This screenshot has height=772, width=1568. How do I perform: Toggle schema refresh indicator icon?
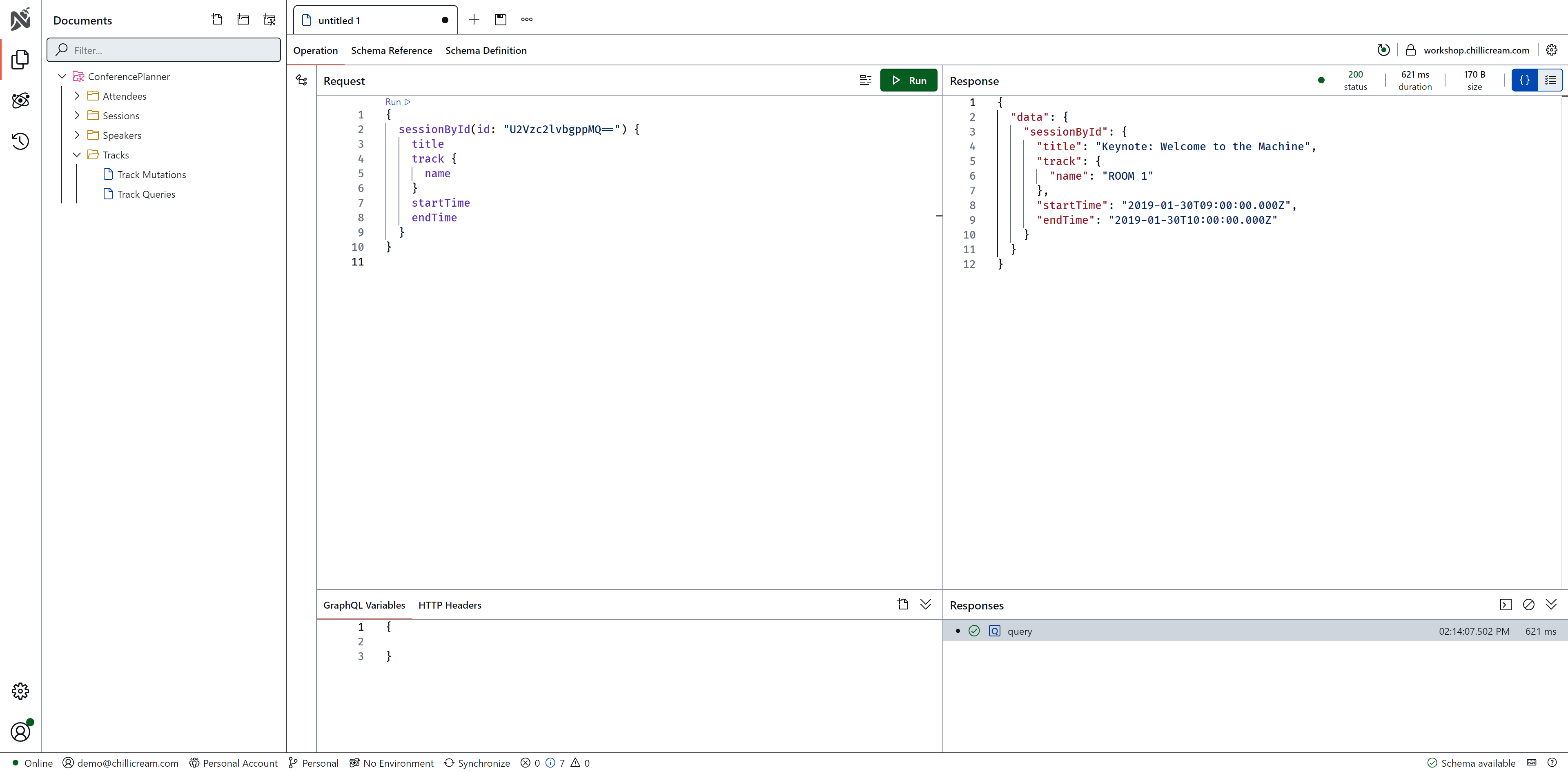(x=1383, y=50)
